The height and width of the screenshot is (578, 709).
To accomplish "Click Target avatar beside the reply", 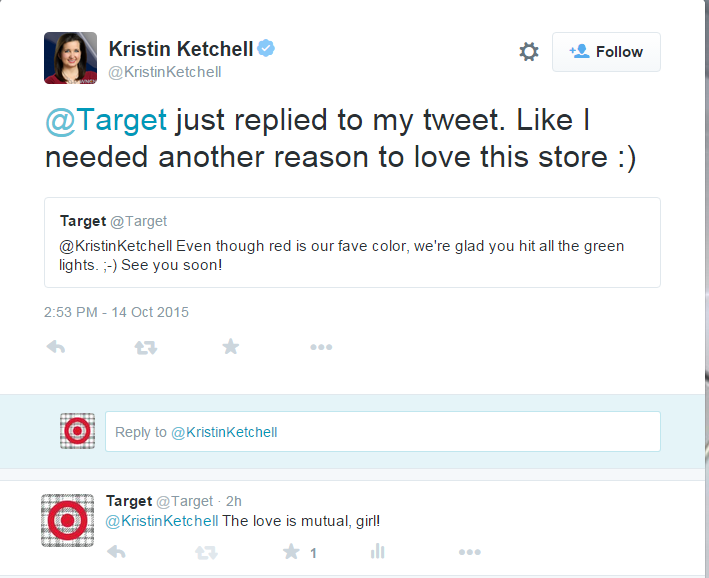I will 68,520.
